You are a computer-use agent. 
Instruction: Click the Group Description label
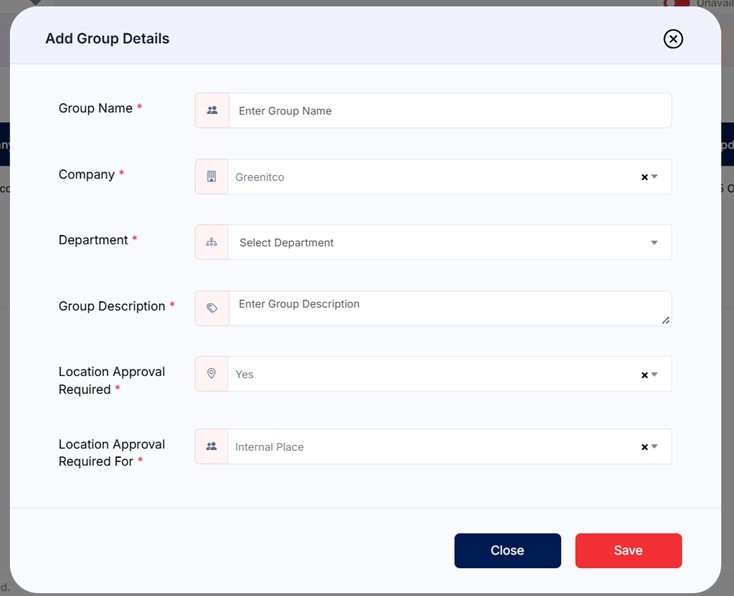[112, 306]
